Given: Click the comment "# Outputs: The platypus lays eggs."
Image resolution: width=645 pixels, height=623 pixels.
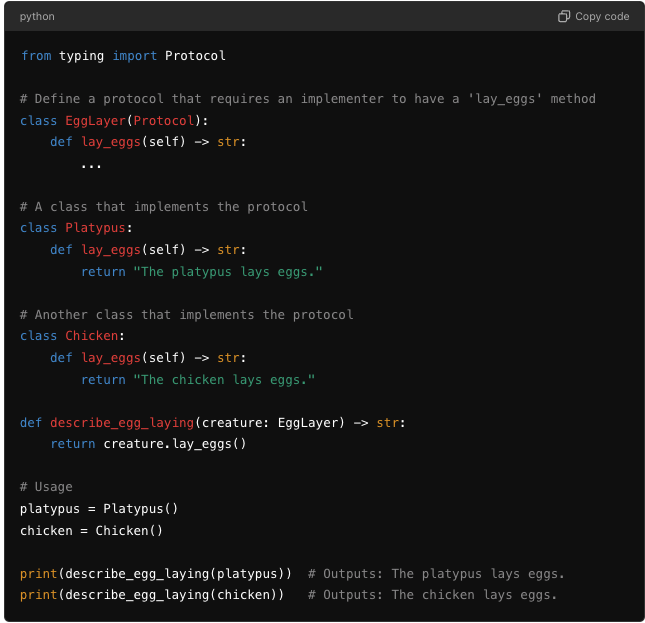Looking at the screenshot, I should tap(436, 574).
